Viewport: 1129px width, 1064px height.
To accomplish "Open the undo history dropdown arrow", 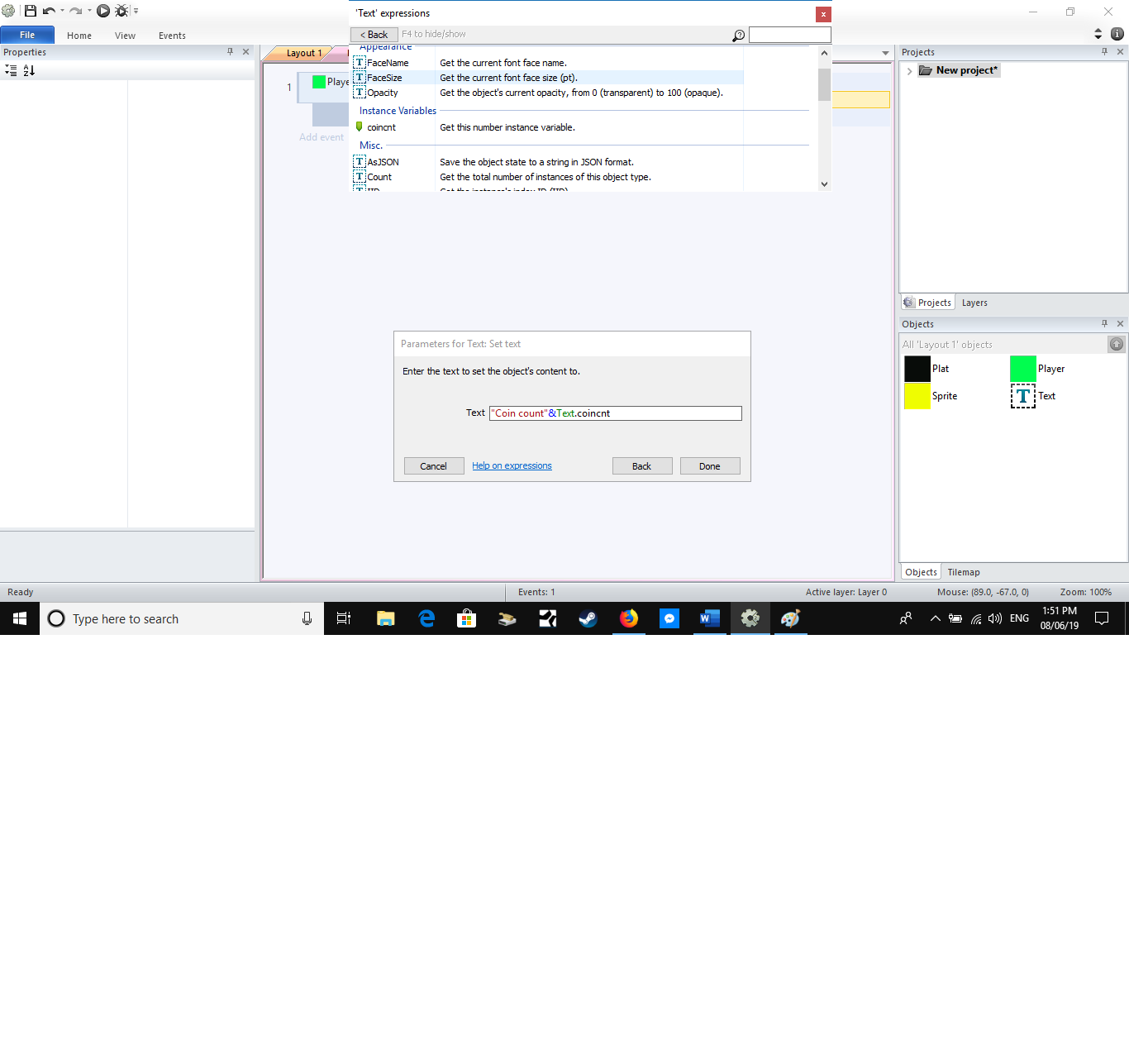I will [x=62, y=11].
